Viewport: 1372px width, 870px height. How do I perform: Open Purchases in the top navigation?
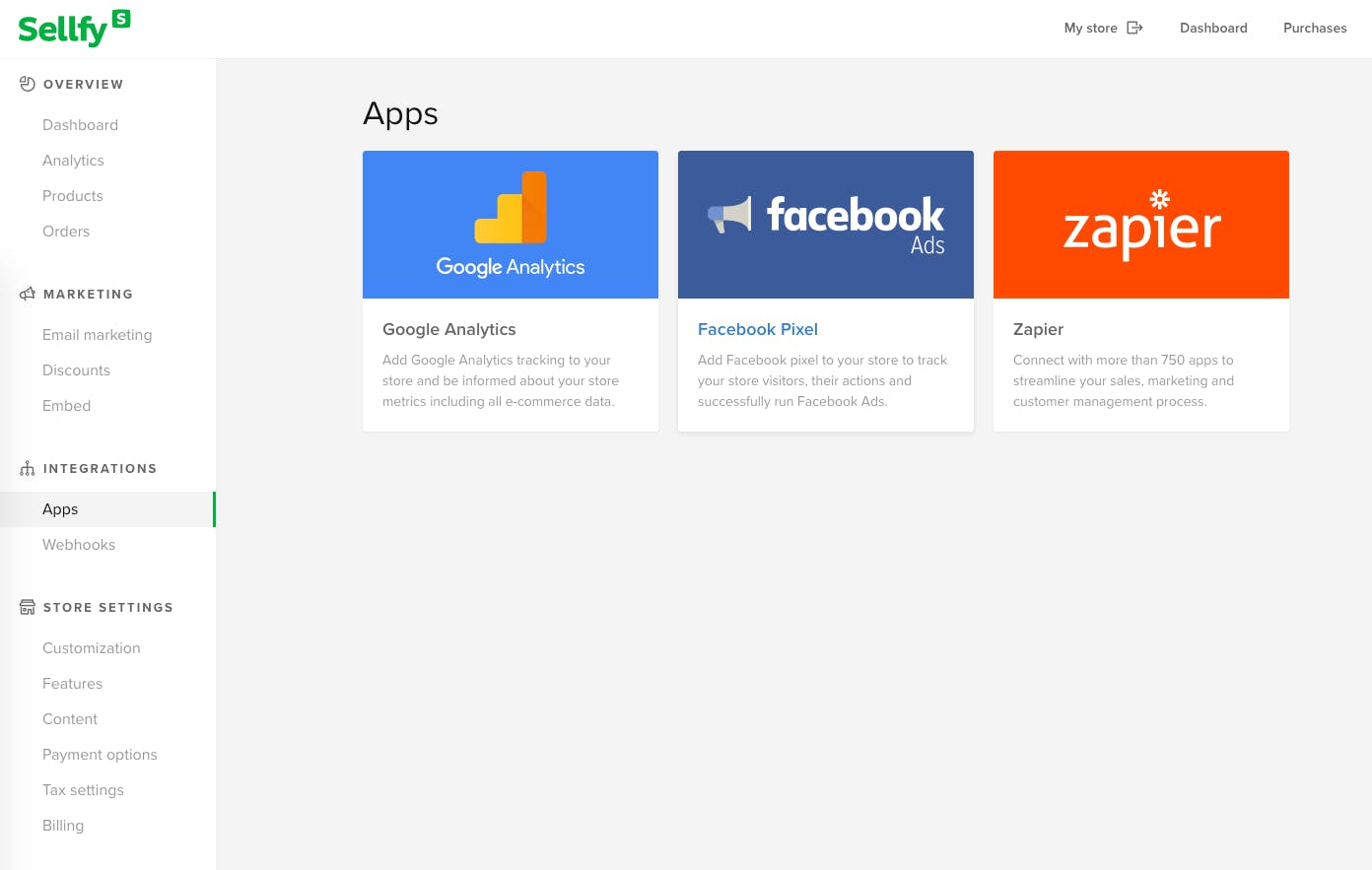(1315, 28)
